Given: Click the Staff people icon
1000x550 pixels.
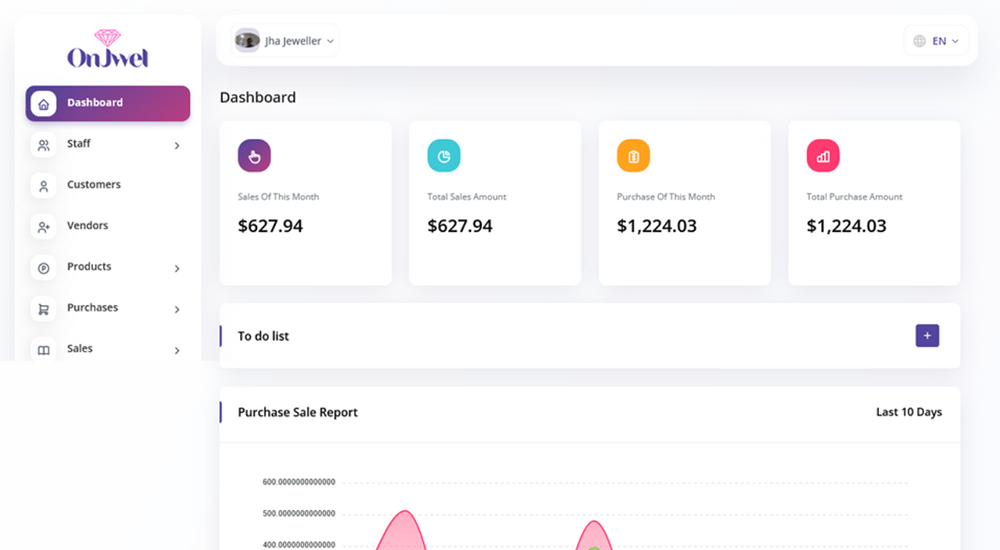Looking at the screenshot, I should [43, 145].
